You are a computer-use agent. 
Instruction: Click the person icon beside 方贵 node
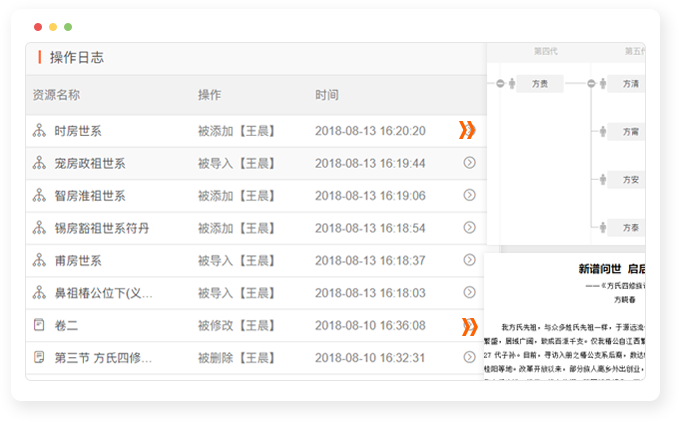[x=513, y=84]
